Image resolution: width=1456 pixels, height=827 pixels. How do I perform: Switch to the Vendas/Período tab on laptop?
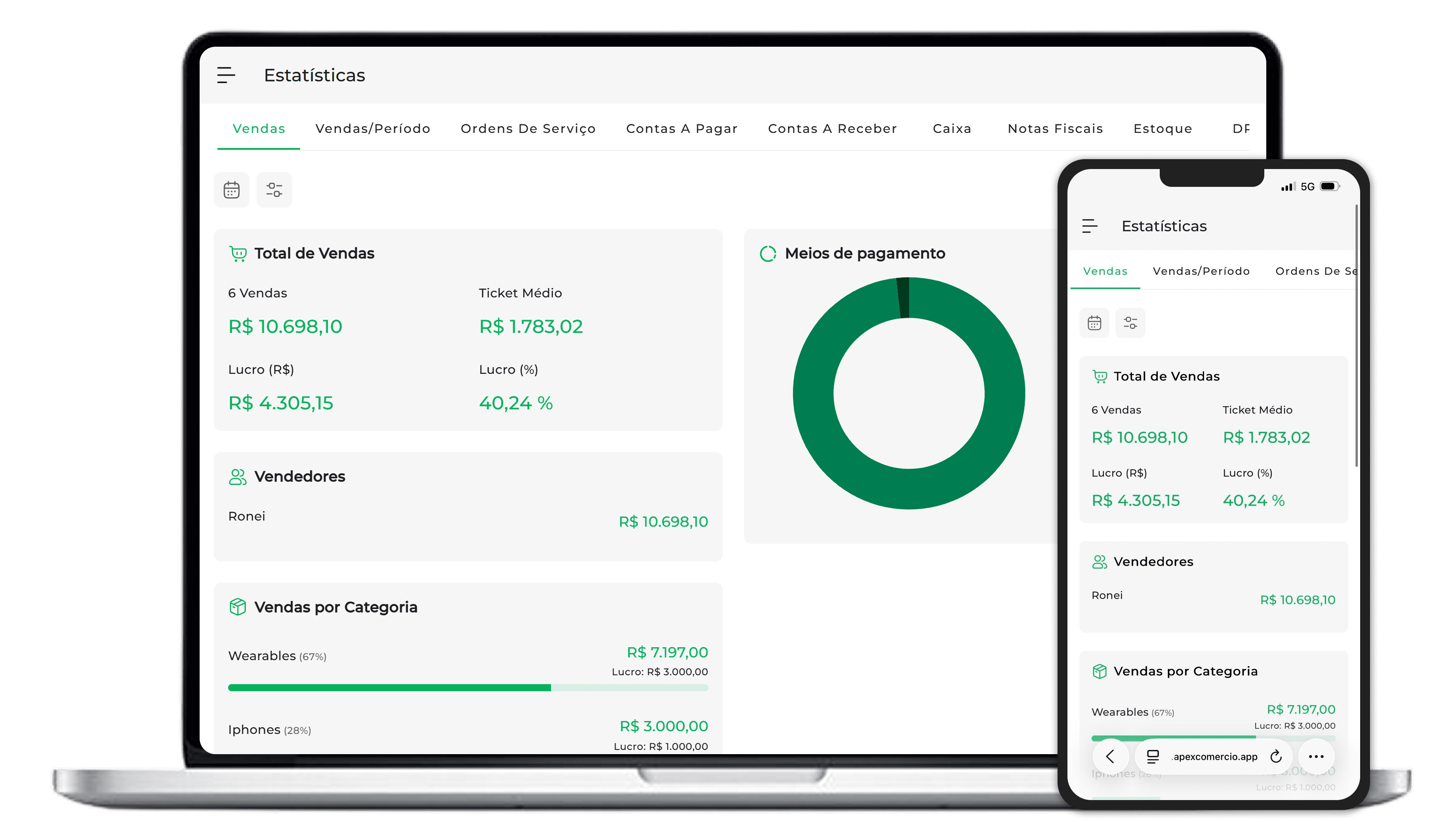point(373,129)
